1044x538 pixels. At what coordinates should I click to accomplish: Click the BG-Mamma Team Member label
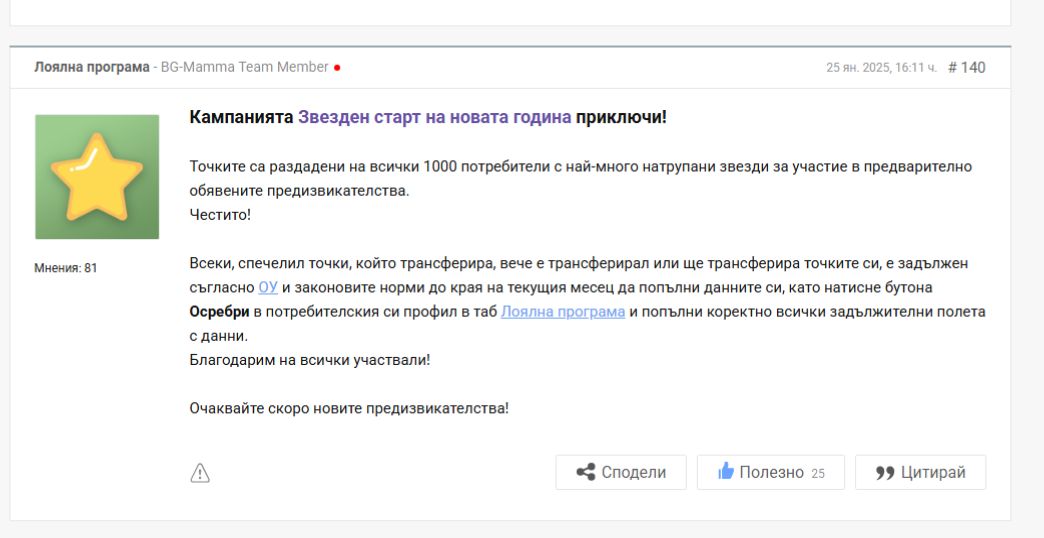[x=244, y=67]
